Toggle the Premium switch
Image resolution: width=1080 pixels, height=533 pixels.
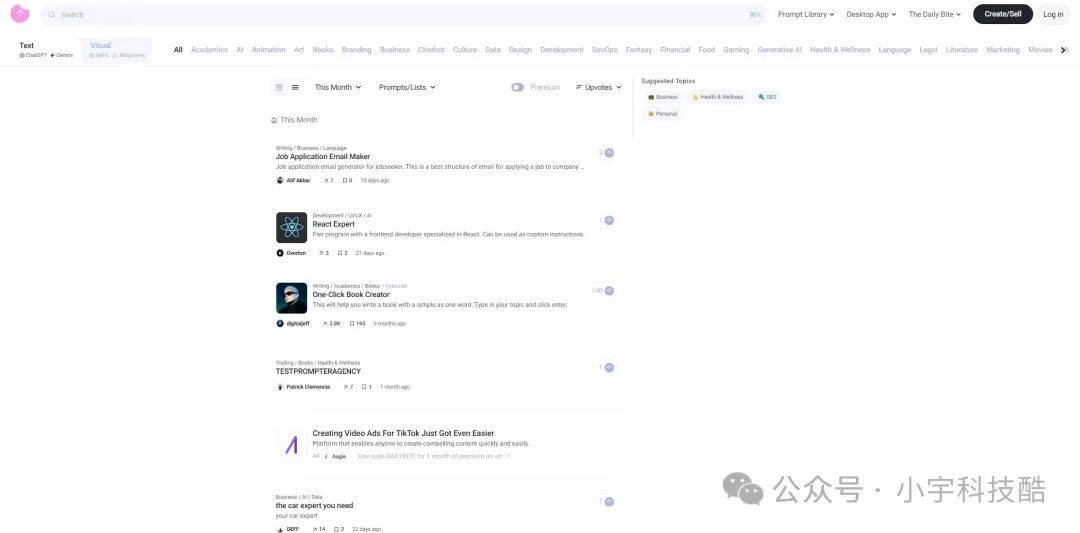coord(517,88)
